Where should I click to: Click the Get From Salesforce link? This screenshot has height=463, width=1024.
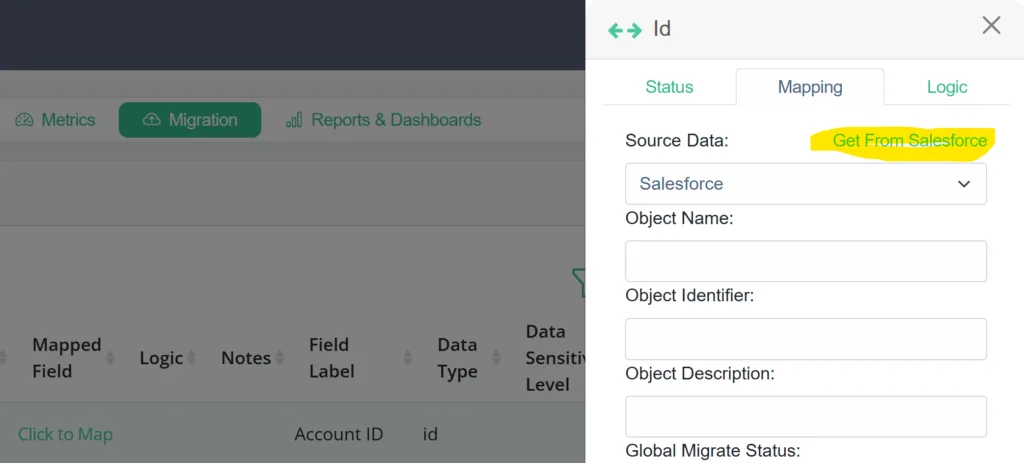click(x=910, y=140)
